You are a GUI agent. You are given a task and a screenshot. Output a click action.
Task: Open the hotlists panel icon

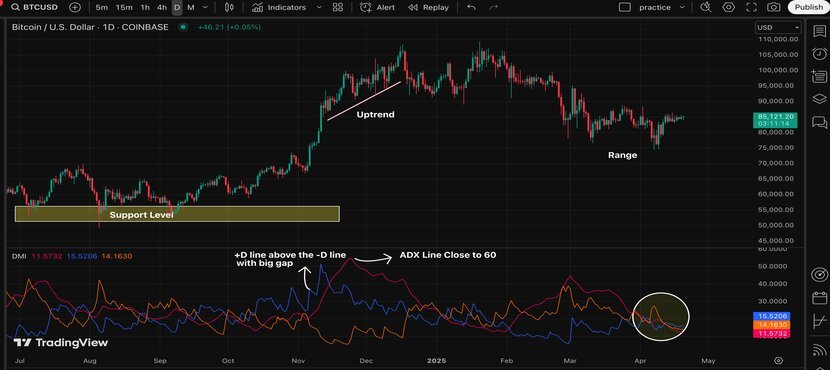[819, 77]
